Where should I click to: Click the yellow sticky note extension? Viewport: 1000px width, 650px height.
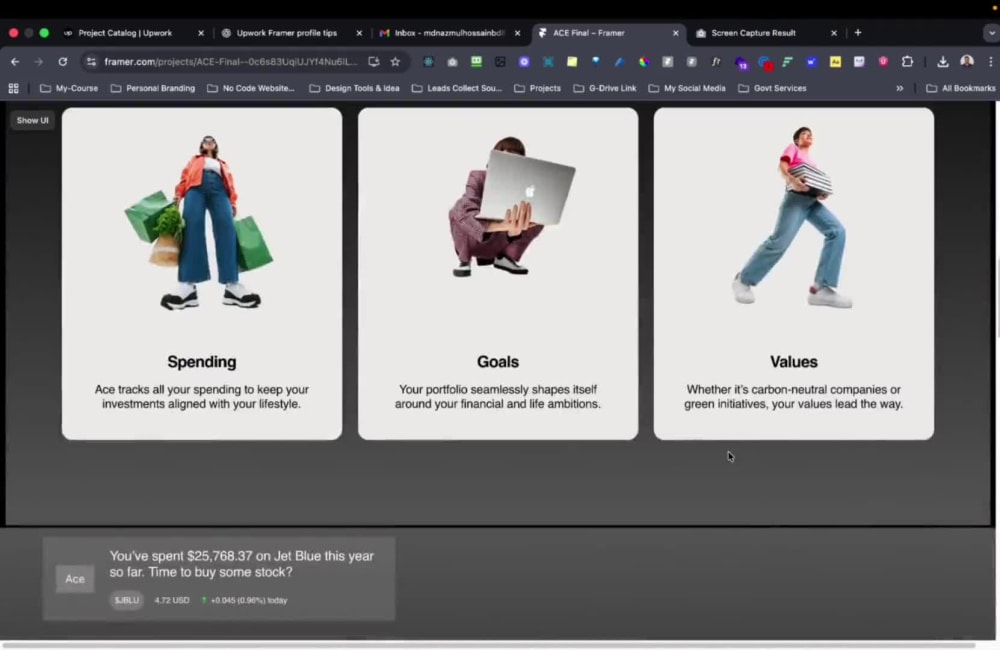[x=572, y=62]
